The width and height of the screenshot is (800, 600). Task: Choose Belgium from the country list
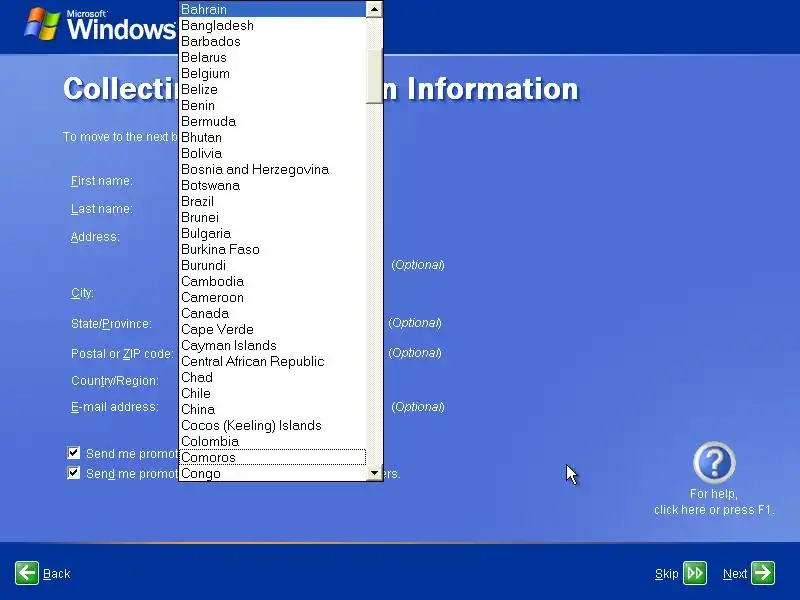[272, 73]
